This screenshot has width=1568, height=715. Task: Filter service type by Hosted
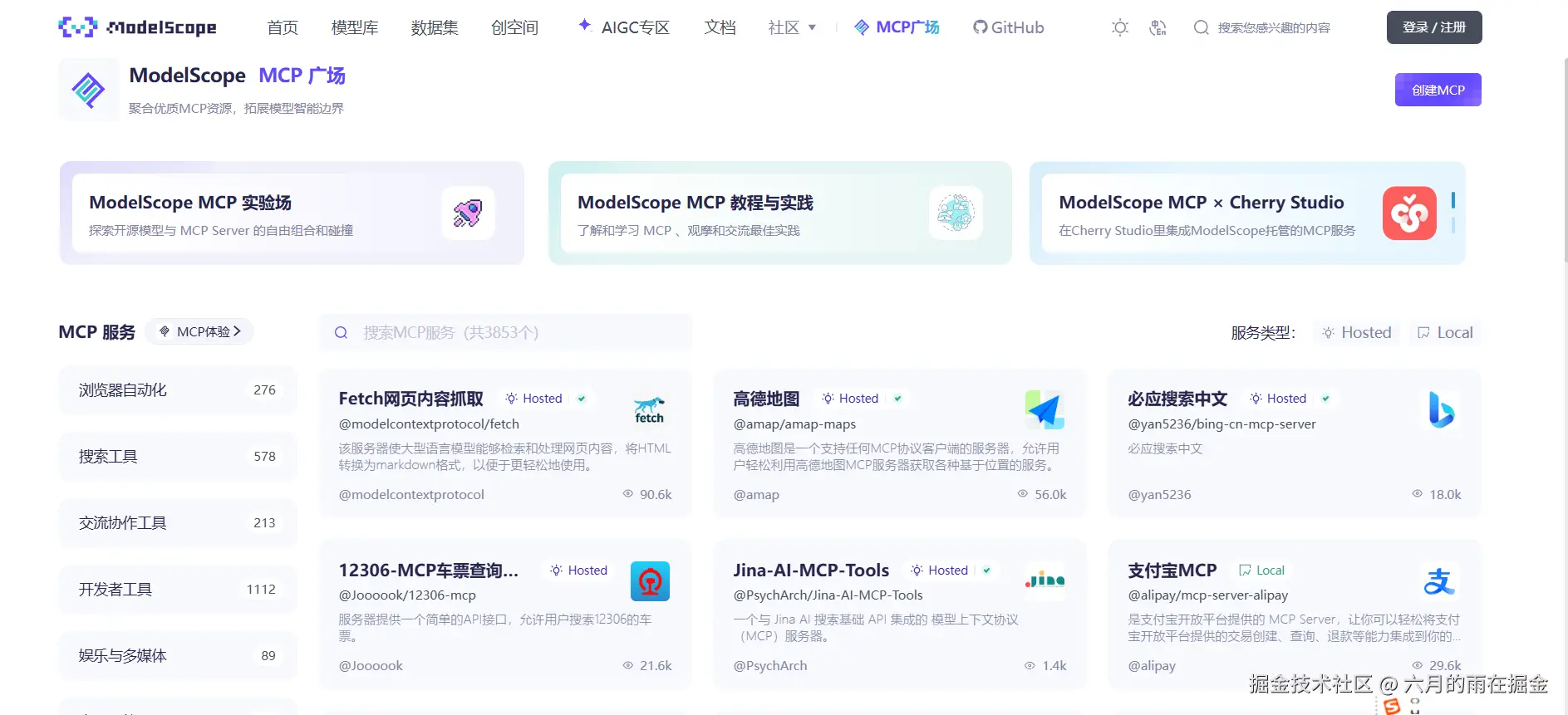[1356, 332]
